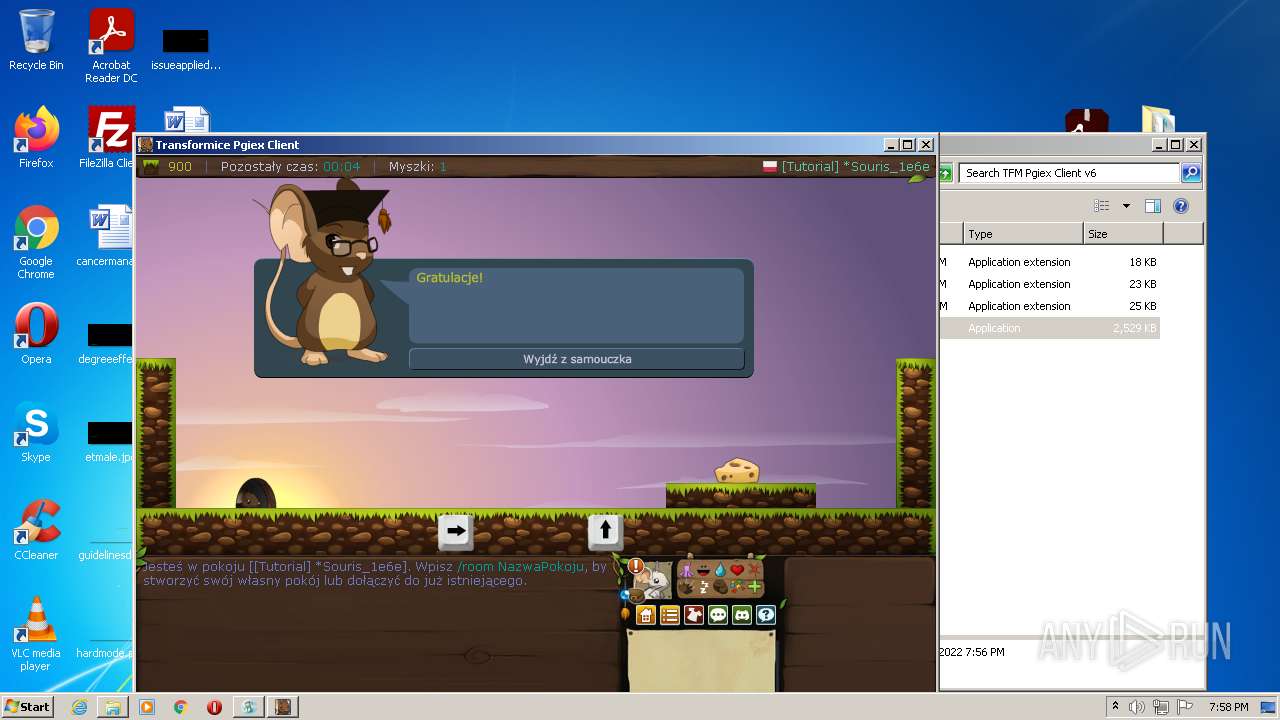
Task: Click the cheese score counter 900
Action: [x=179, y=167]
